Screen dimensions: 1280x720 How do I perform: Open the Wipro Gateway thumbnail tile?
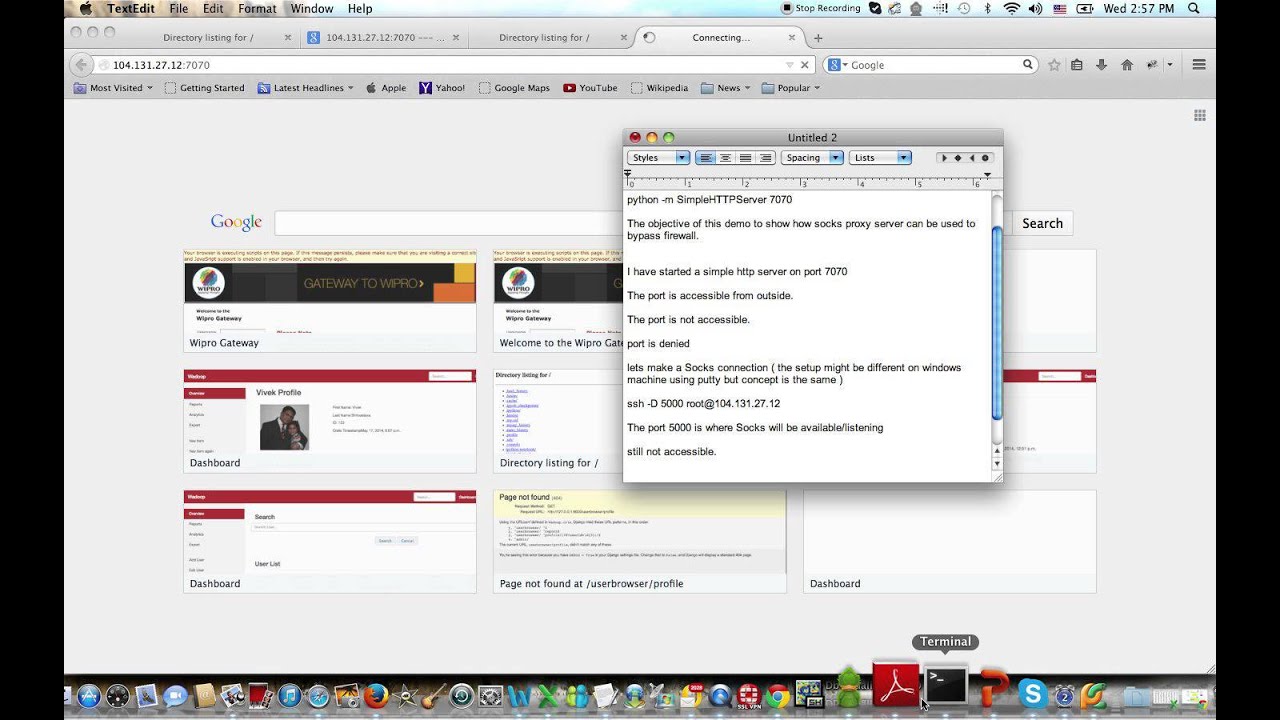pos(330,301)
